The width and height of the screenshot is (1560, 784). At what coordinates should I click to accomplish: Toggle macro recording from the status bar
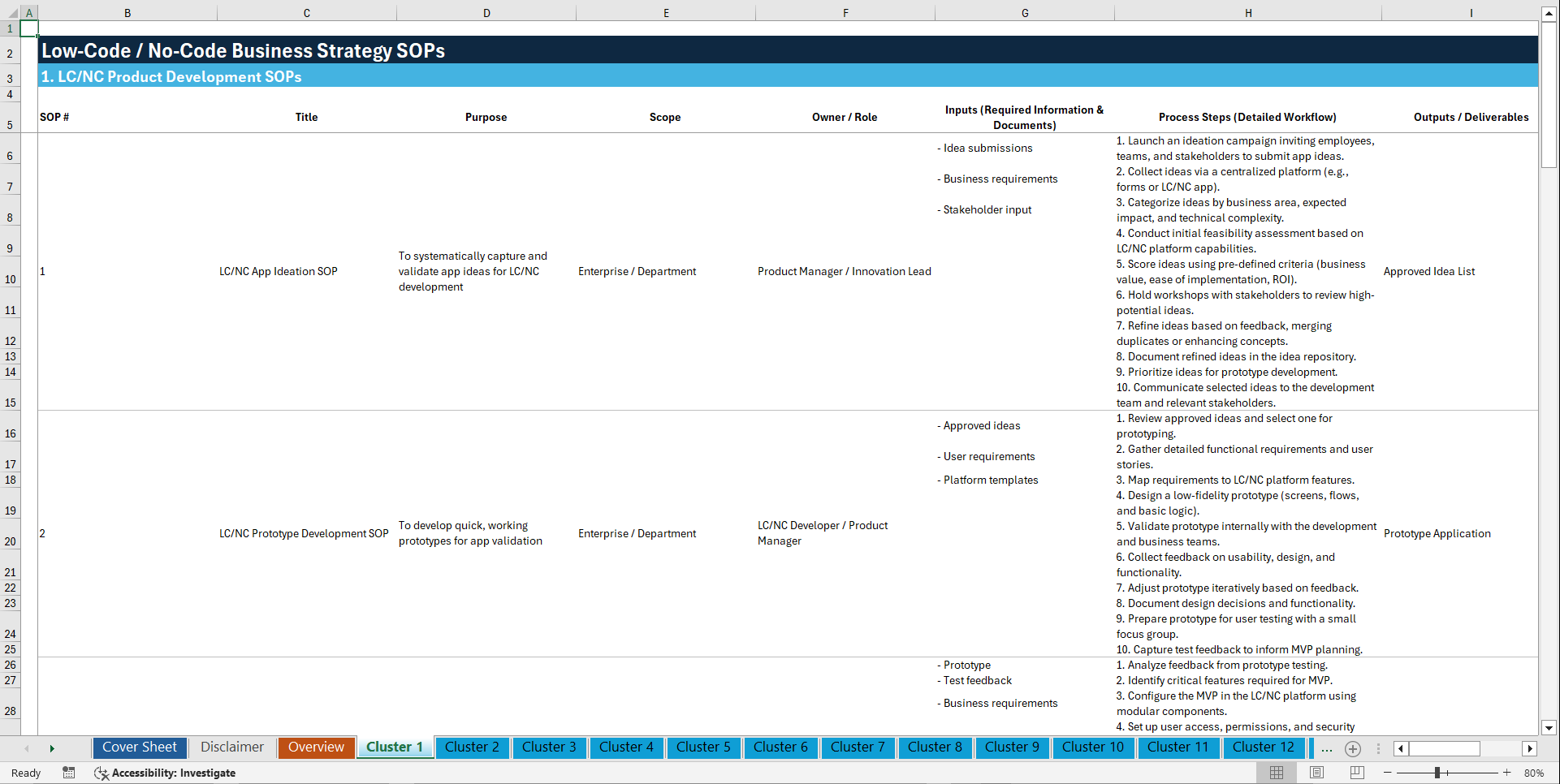tap(69, 773)
